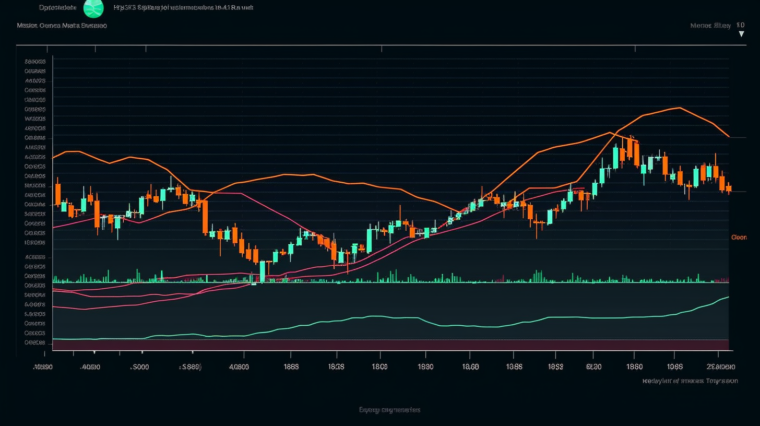760x426 pixels.
Task: Click the first orange candlestick at chart's left edge
Action: coord(58,192)
